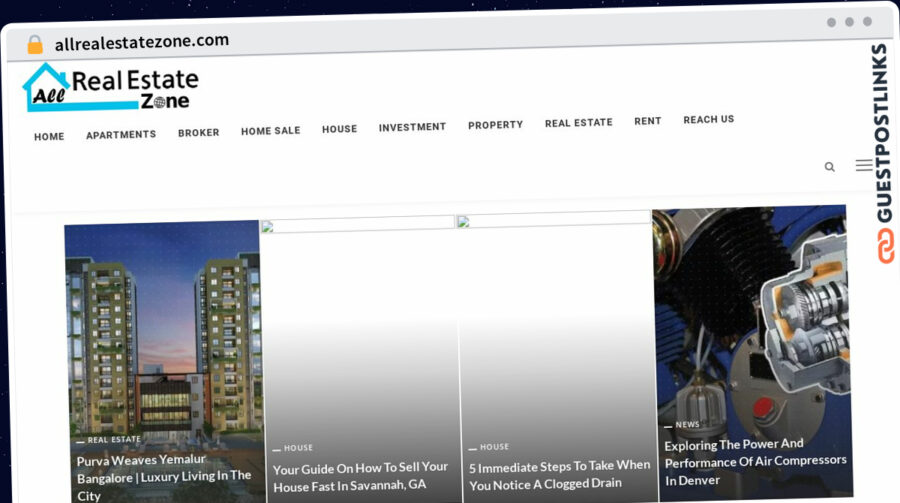Screen dimensions: 900x503
Task: Click the broken image icon on Savannah card
Action: coord(267,227)
